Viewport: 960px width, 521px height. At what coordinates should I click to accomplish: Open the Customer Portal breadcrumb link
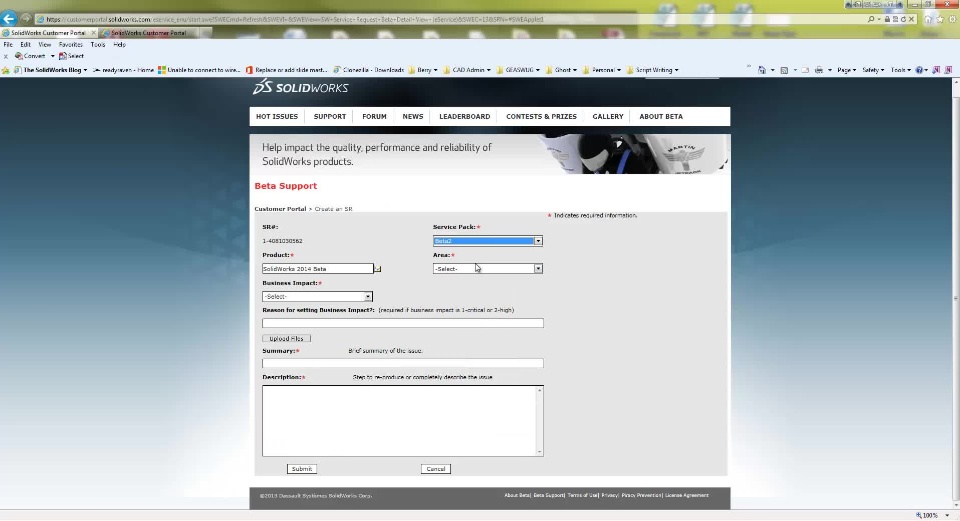point(280,209)
